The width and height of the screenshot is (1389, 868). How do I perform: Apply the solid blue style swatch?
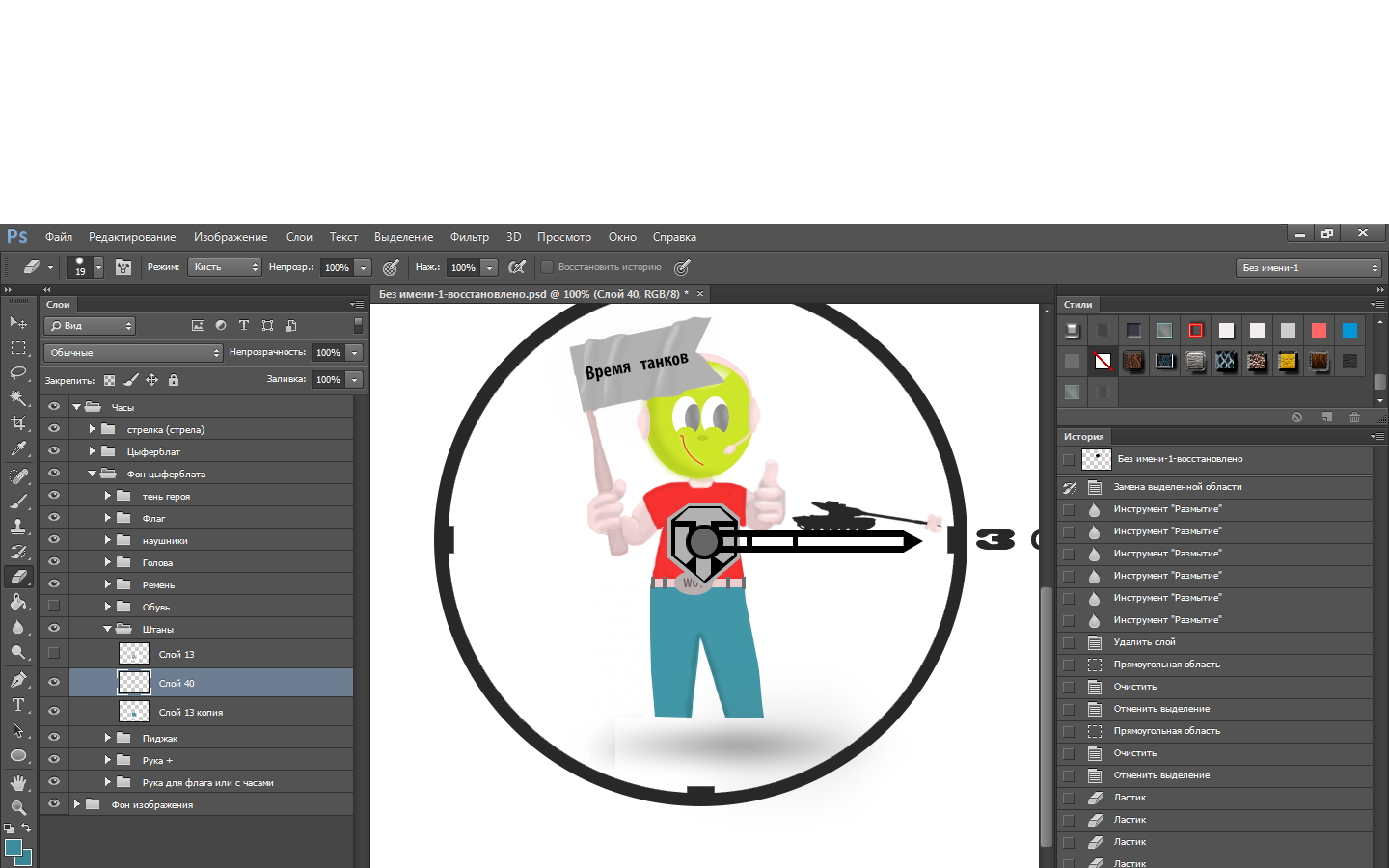tap(1349, 330)
